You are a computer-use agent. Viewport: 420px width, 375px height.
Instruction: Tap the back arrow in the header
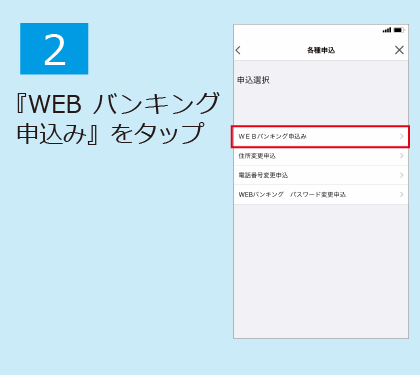(238, 50)
